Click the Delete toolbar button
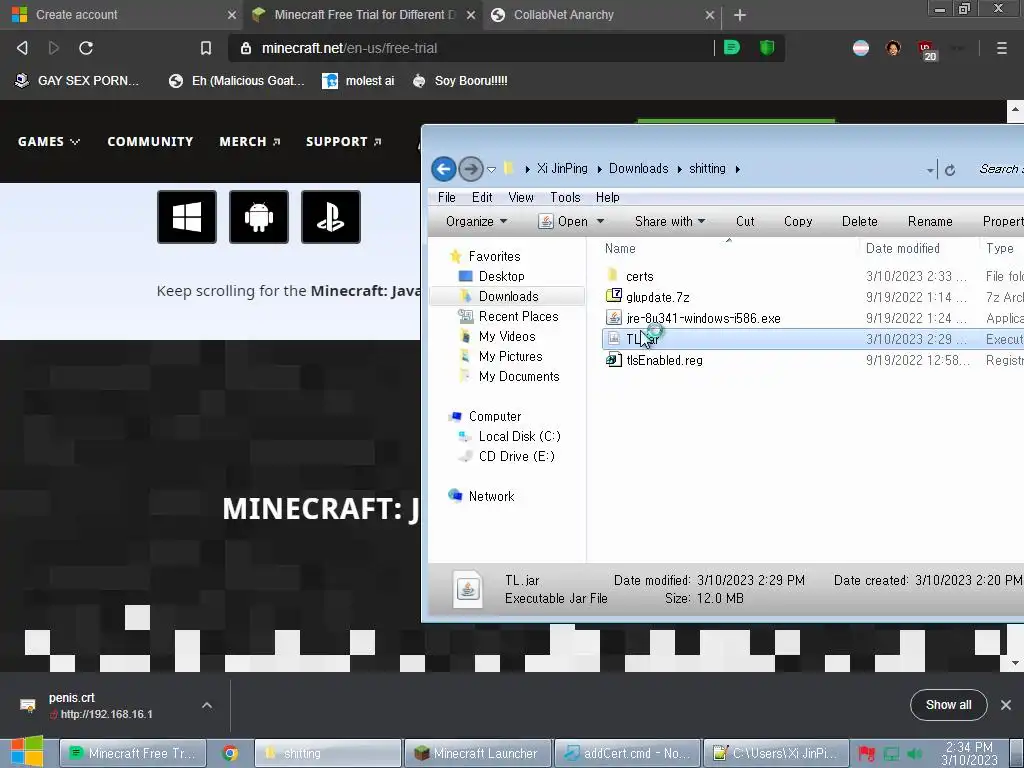 point(859,221)
